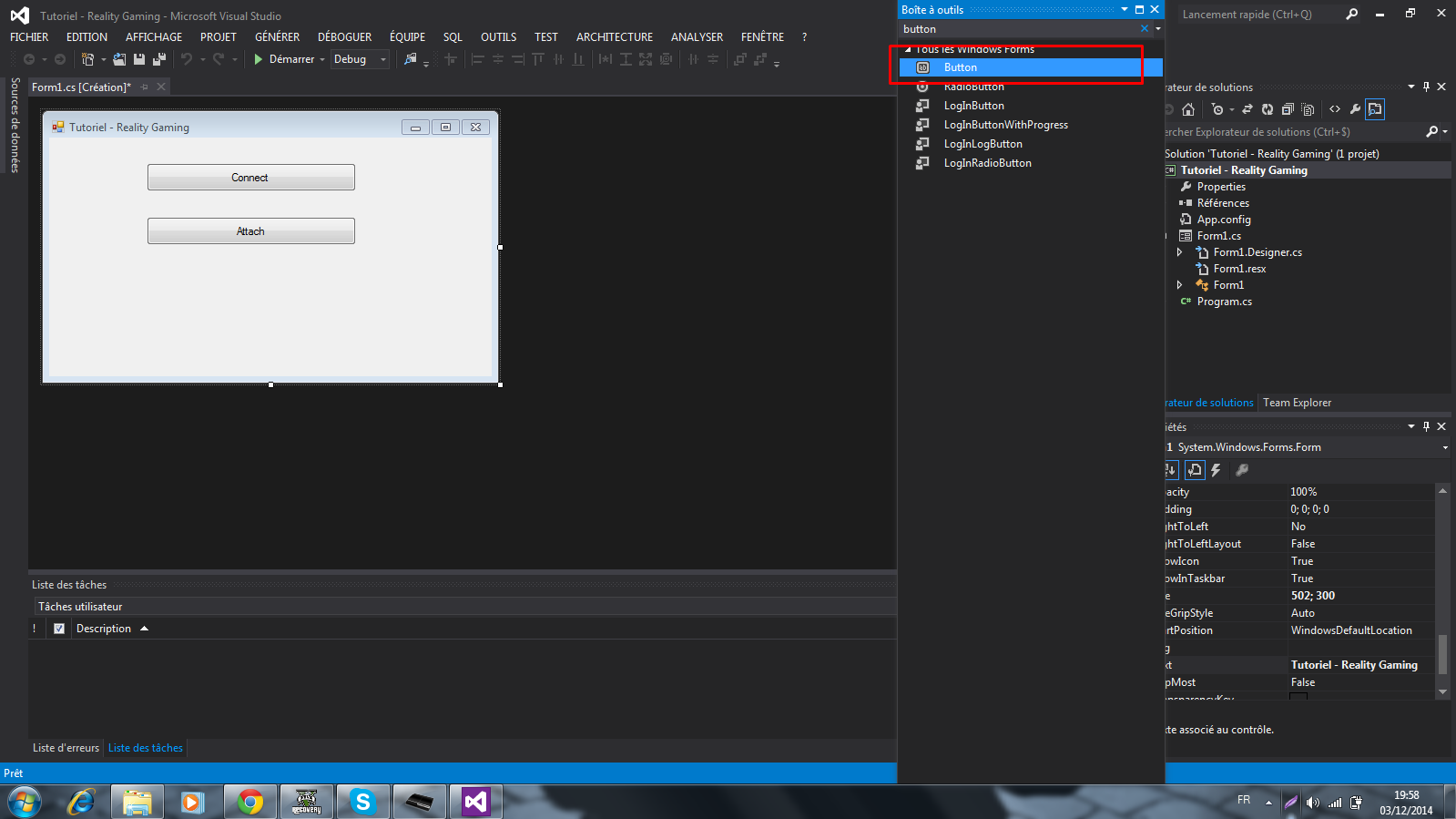Toggle the task list completed checkbox column header
This screenshot has width=1456, height=819.
tap(59, 629)
